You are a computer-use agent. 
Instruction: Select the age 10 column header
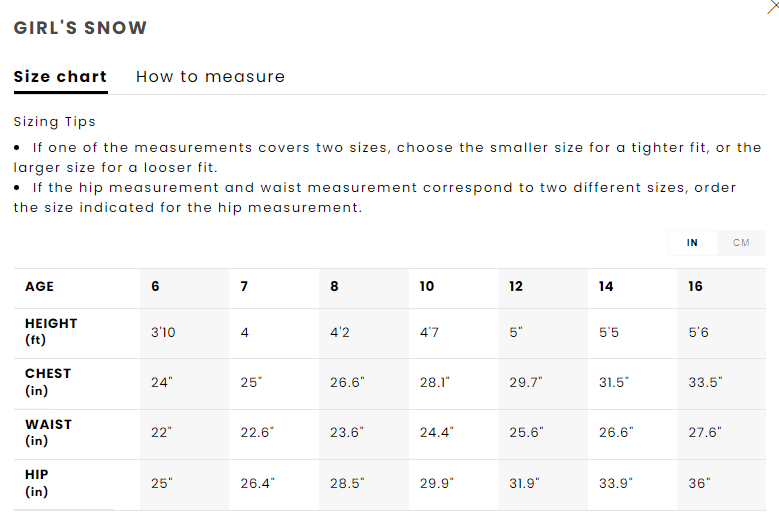(x=427, y=286)
